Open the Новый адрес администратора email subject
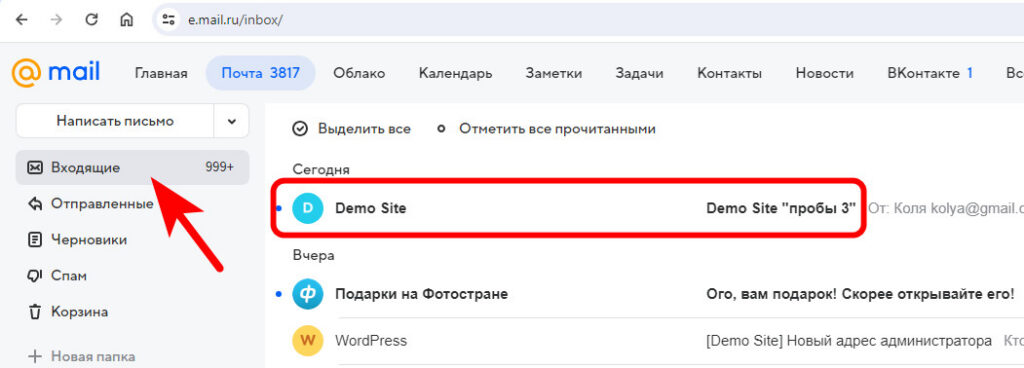The height and width of the screenshot is (368, 1024). 849,341
